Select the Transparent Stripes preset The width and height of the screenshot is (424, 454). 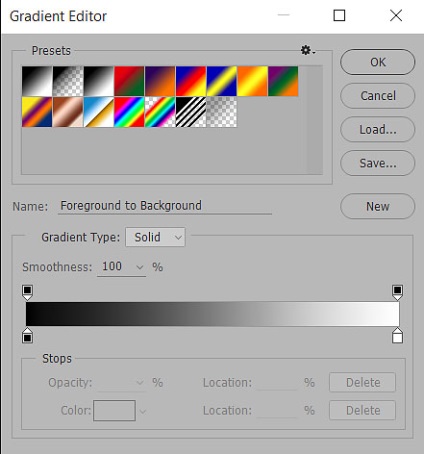(x=191, y=112)
